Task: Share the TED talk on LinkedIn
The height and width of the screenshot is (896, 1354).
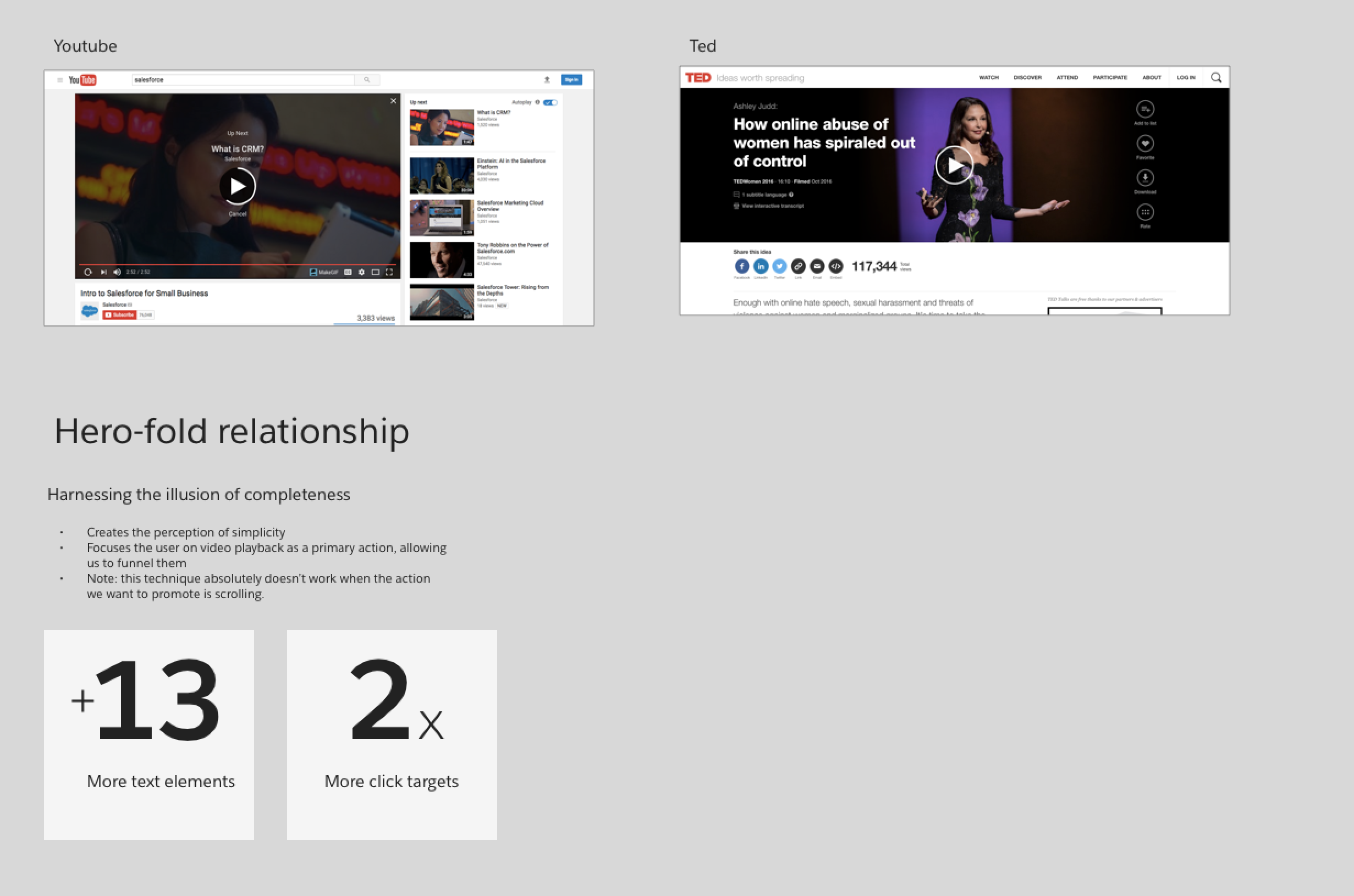Action: 760,266
